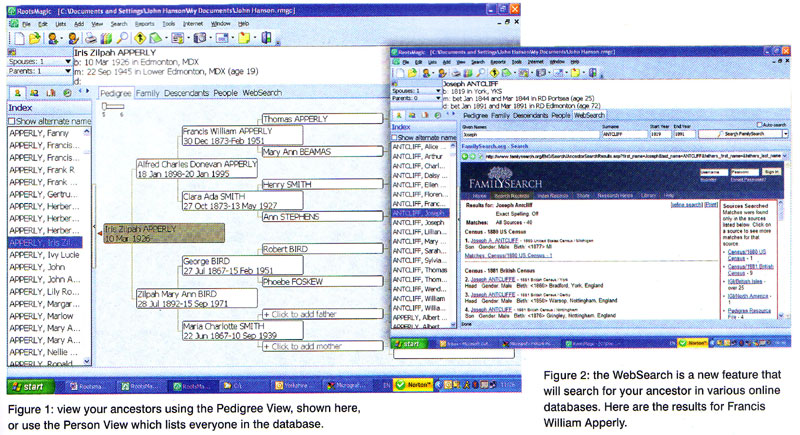Select Pedigree tab in WebSearch window
The height and width of the screenshot is (435, 800).
click(476, 116)
